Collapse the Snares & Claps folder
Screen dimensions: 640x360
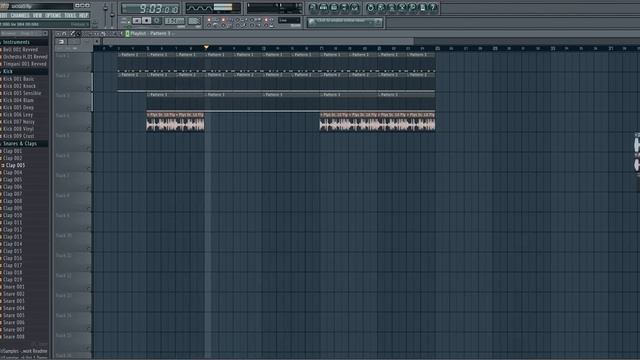[x=24, y=144]
